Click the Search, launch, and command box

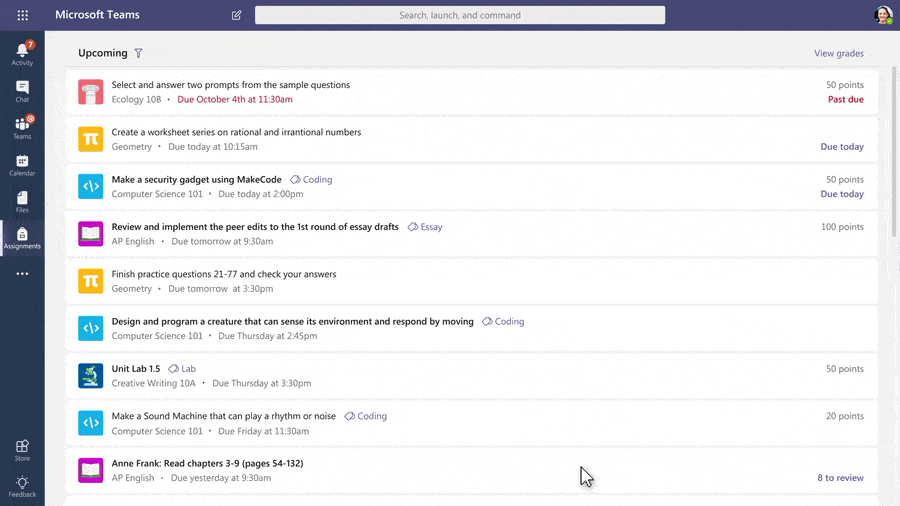click(x=460, y=15)
